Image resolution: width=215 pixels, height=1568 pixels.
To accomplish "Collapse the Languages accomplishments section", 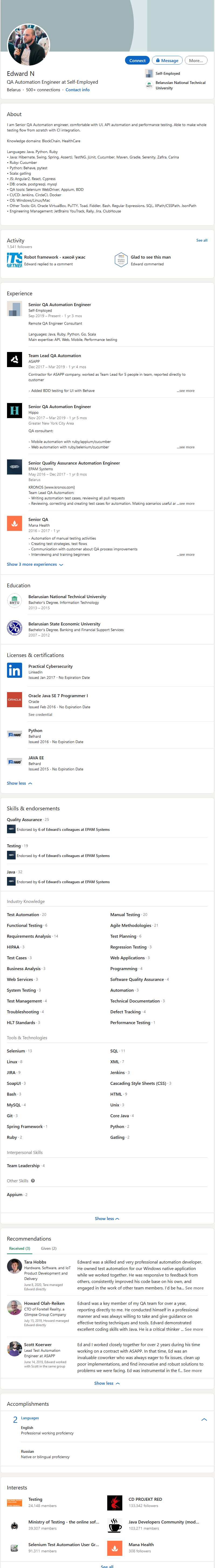I will [204, 1419].
